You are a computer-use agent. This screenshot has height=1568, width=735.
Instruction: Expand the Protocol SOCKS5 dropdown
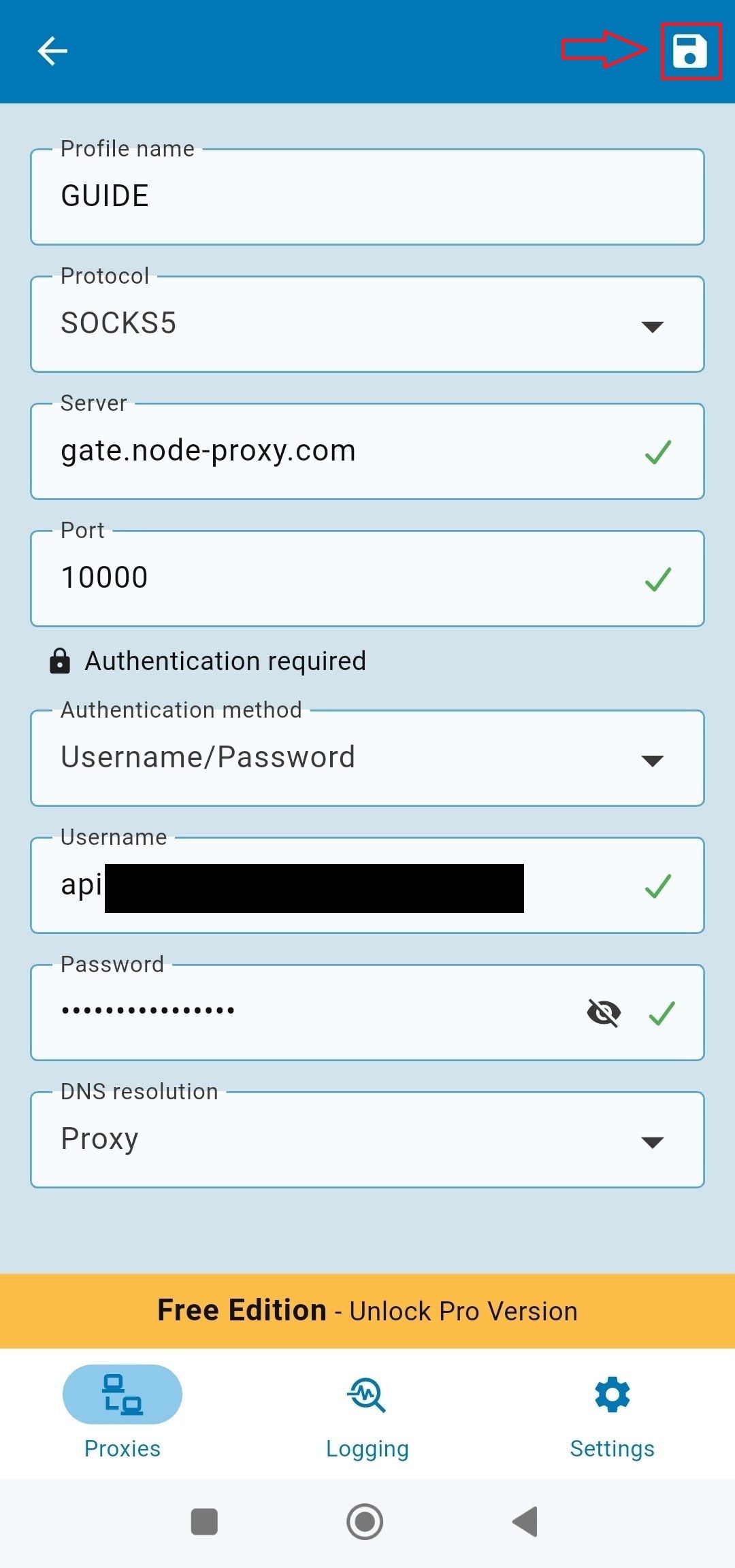pos(367,324)
